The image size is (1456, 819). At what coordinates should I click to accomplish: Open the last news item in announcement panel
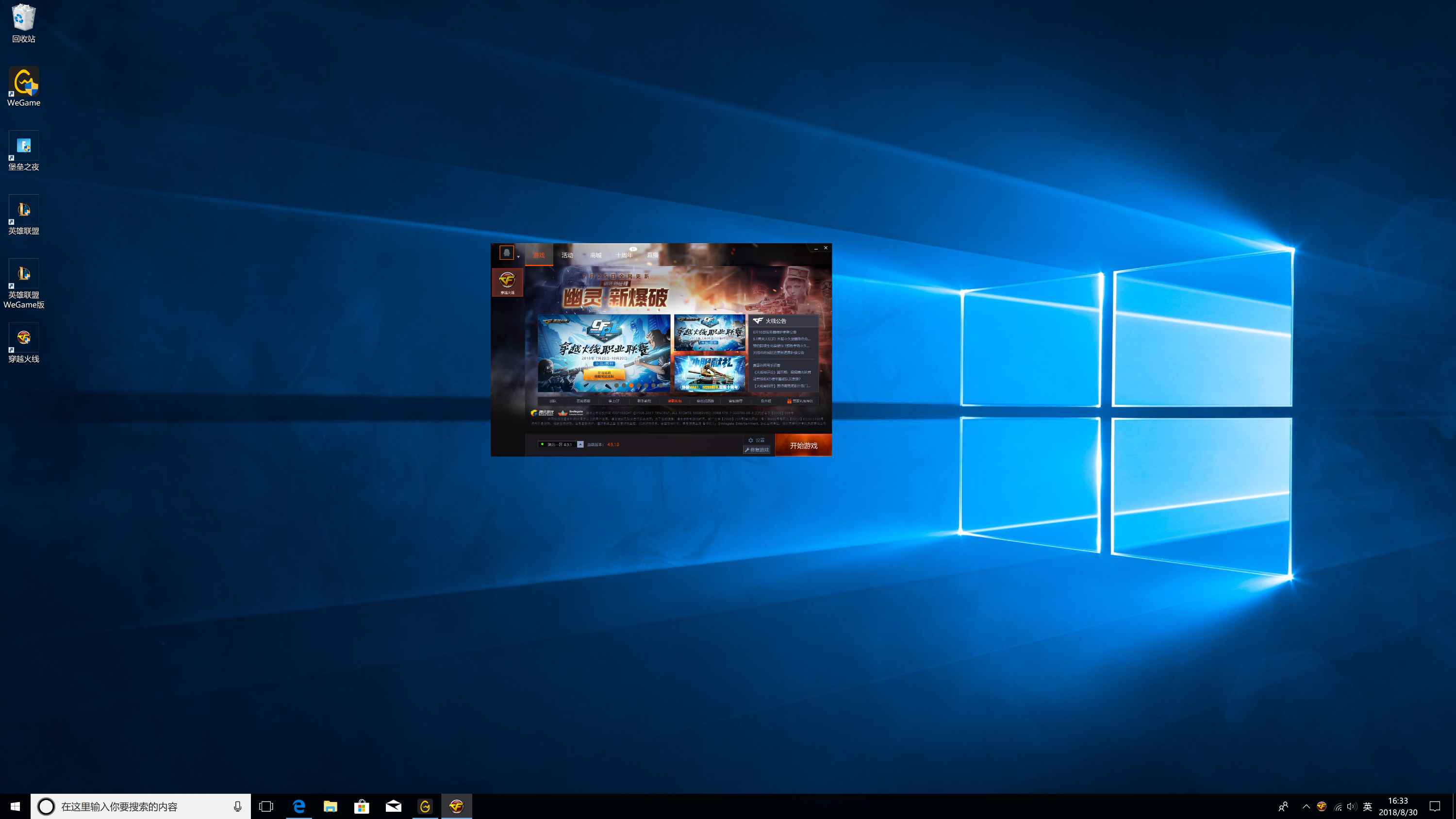click(782, 386)
